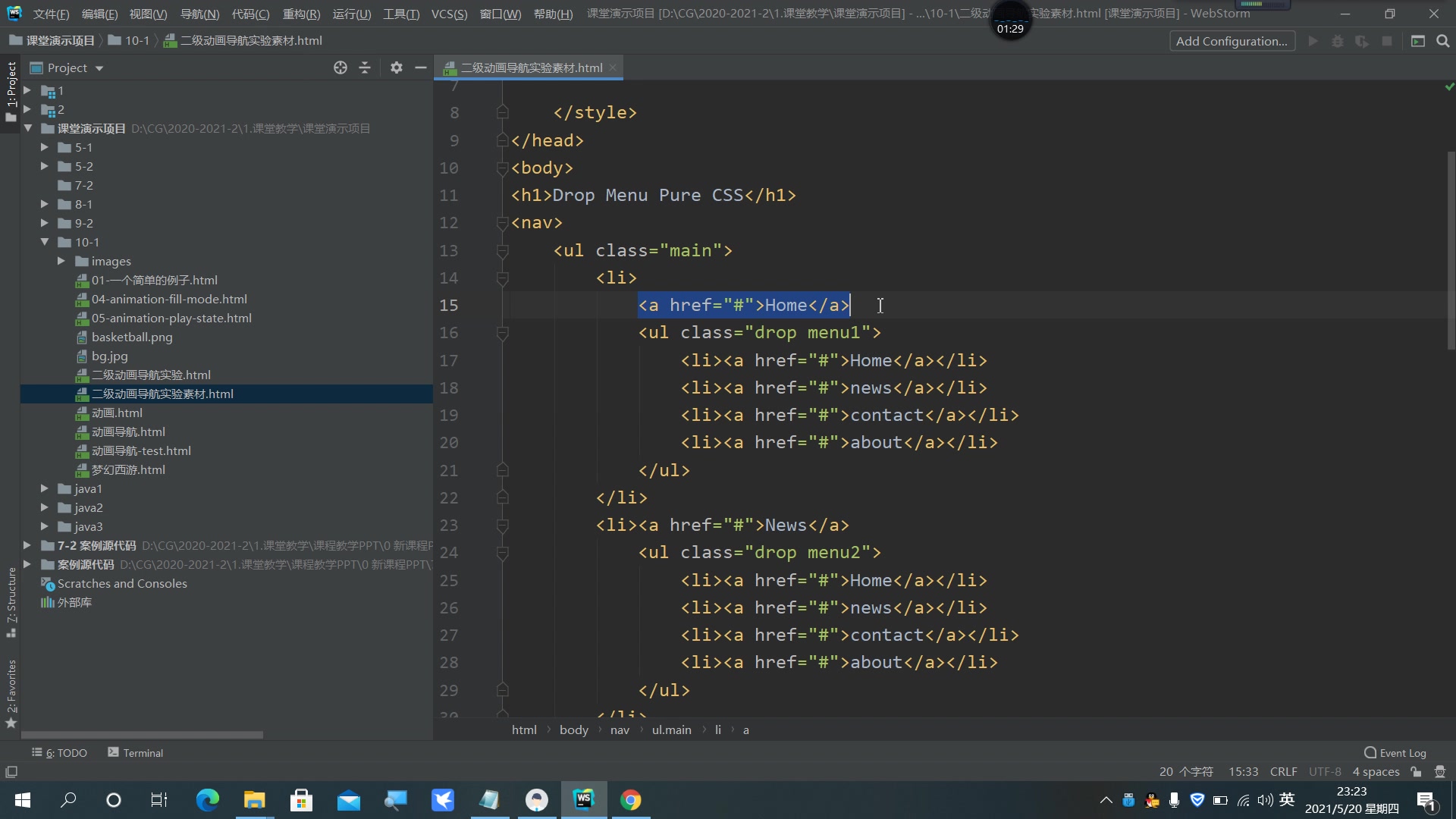Click the 4 spaces indent status item
This screenshot has height=819, width=1456.
(x=1376, y=772)
